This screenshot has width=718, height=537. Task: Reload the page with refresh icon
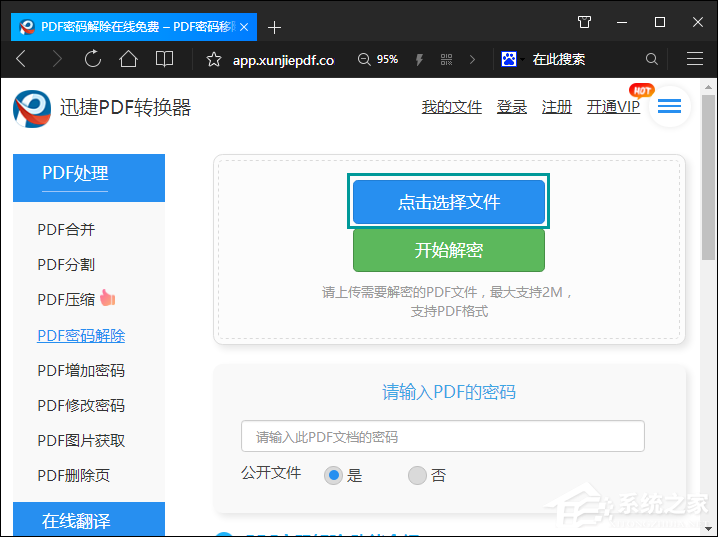pos(92,59)
